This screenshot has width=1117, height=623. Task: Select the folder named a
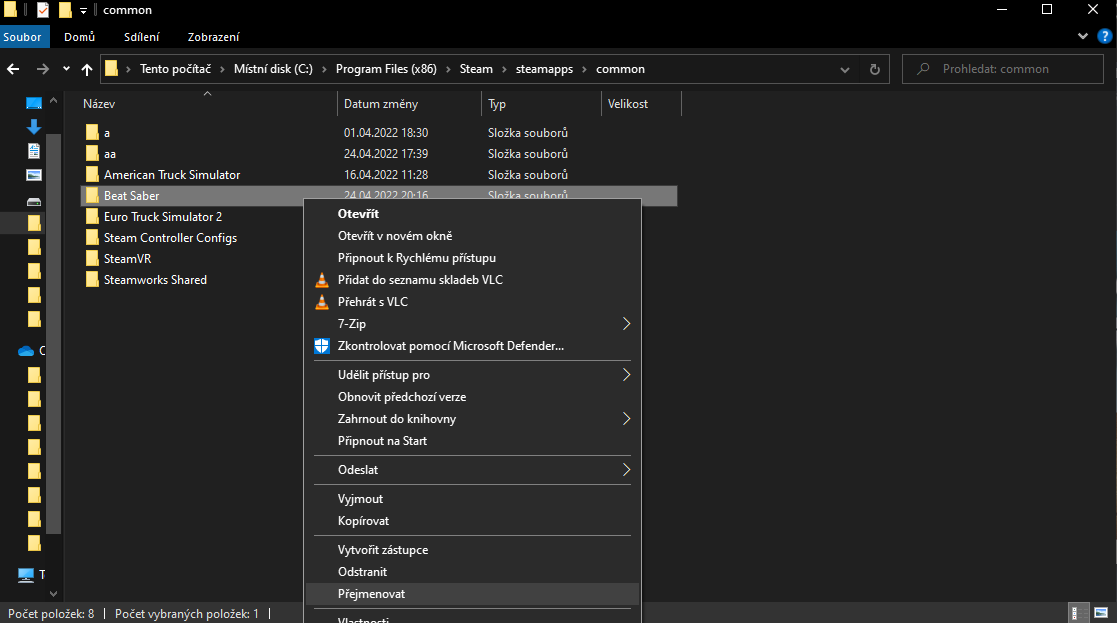pos(107,133)
